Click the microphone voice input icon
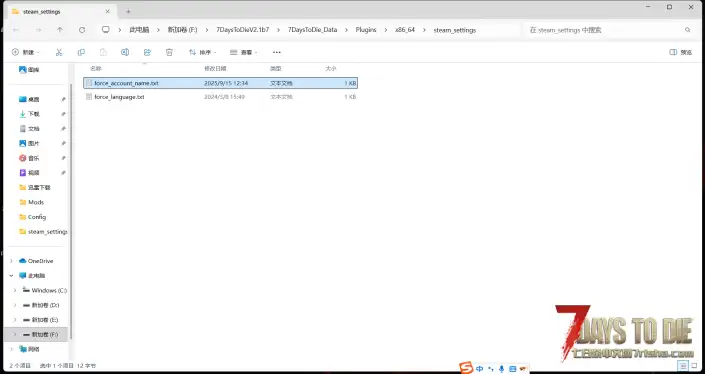This screenshot has height=374, width=705. click(501, 369)
